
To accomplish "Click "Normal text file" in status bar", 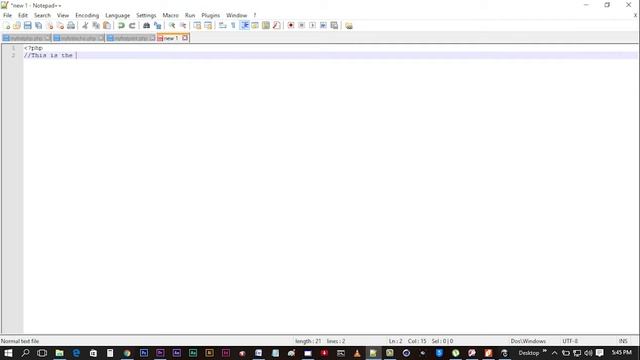I will click(20, 341).
